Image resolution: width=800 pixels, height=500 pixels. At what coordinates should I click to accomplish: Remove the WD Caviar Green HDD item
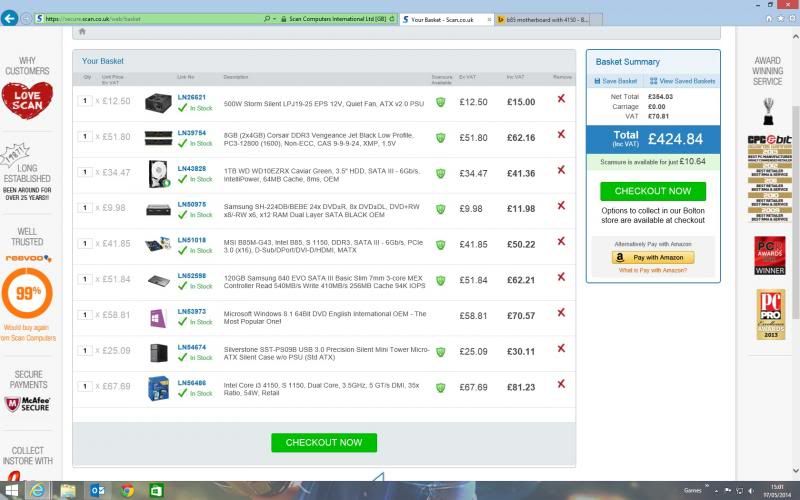(561, 170)
